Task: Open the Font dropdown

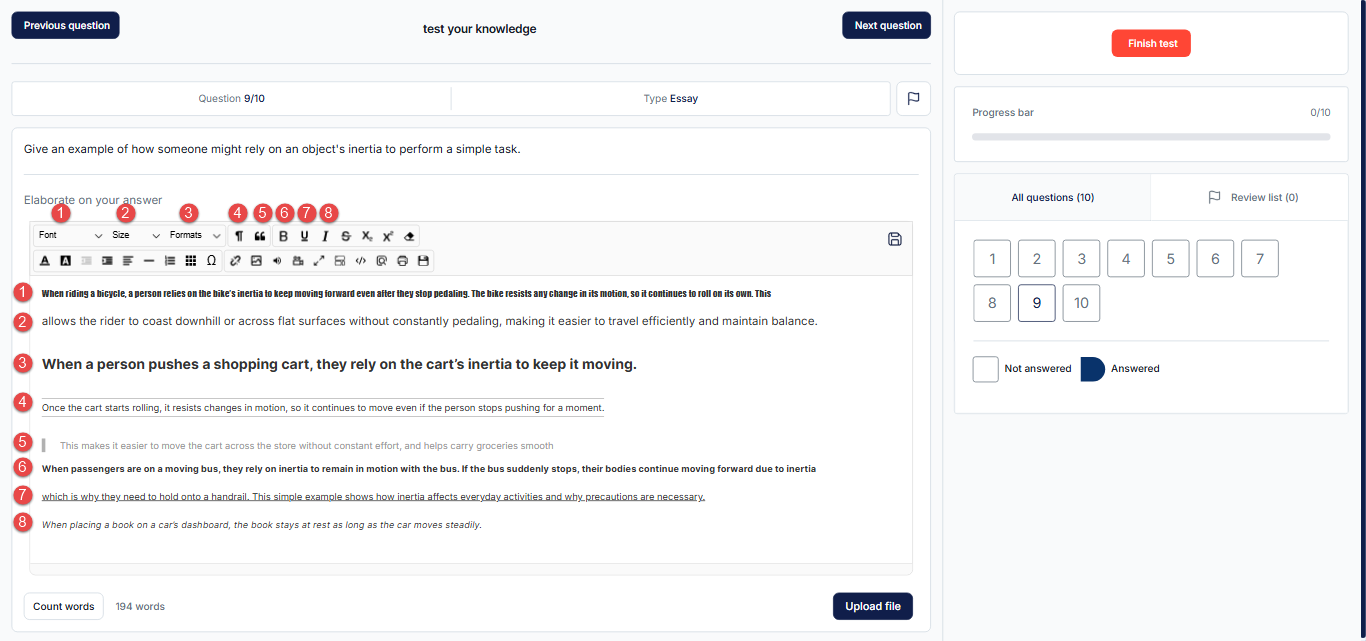Action: click(x=70, y=235)
